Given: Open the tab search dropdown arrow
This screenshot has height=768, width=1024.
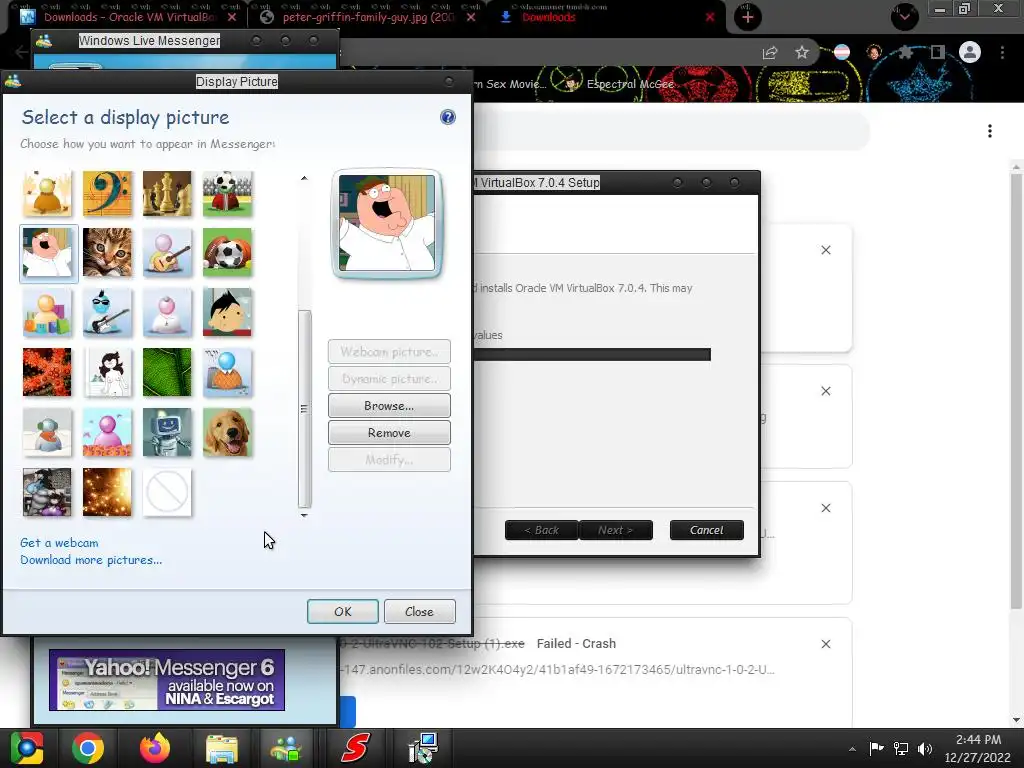Looking at the screenshot, I should click(x=904, y=16).
